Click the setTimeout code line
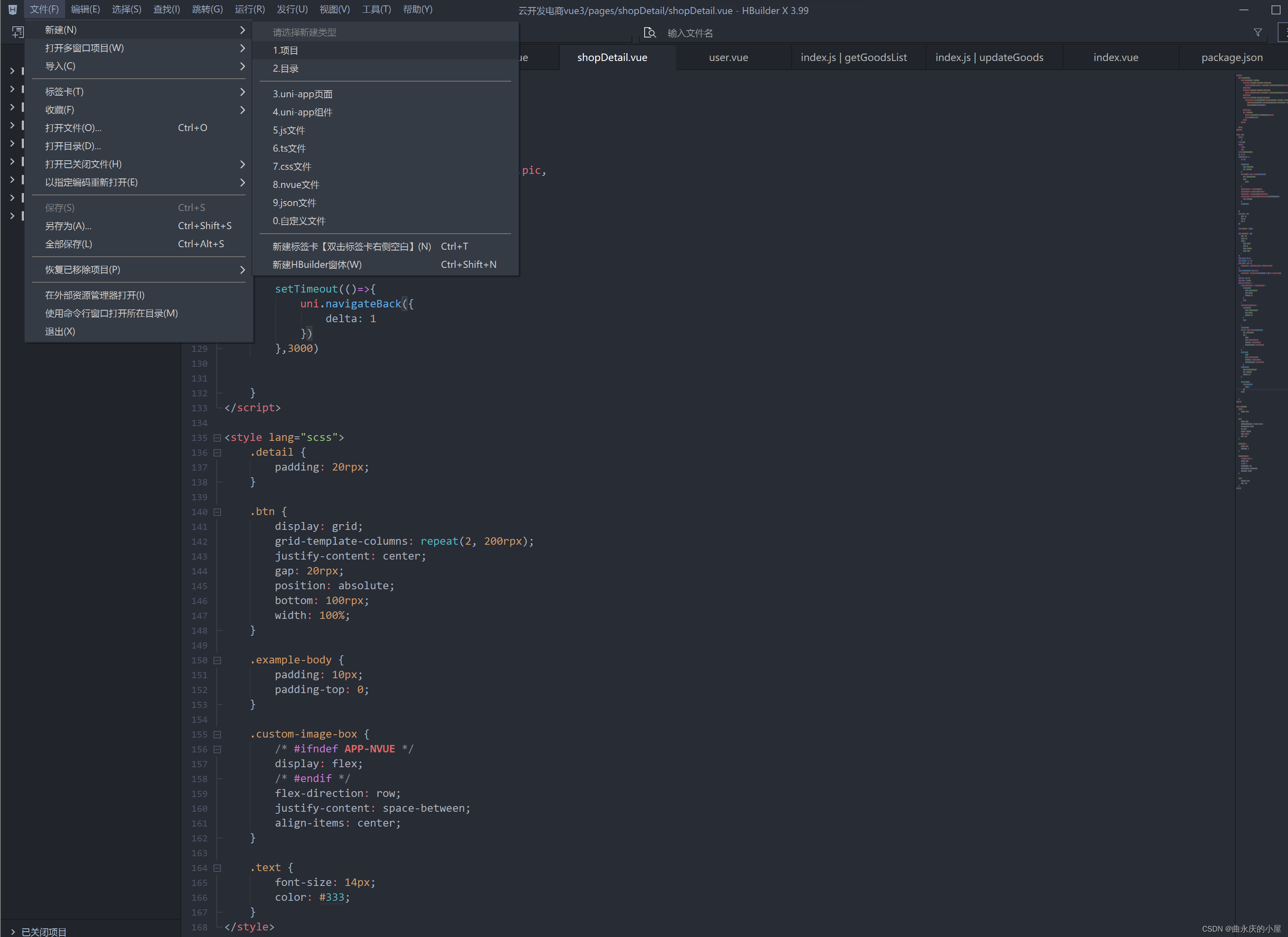Image resolution: width=1288 pixels, height=937 pixels. (x=325, y=289)
